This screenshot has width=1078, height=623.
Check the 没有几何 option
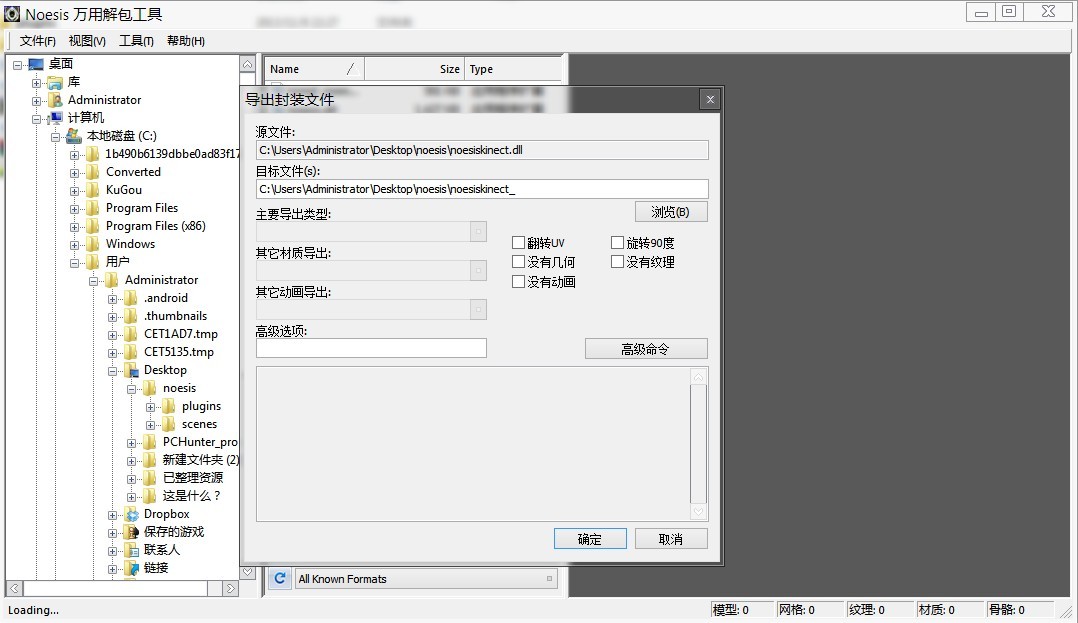point(518,261)
